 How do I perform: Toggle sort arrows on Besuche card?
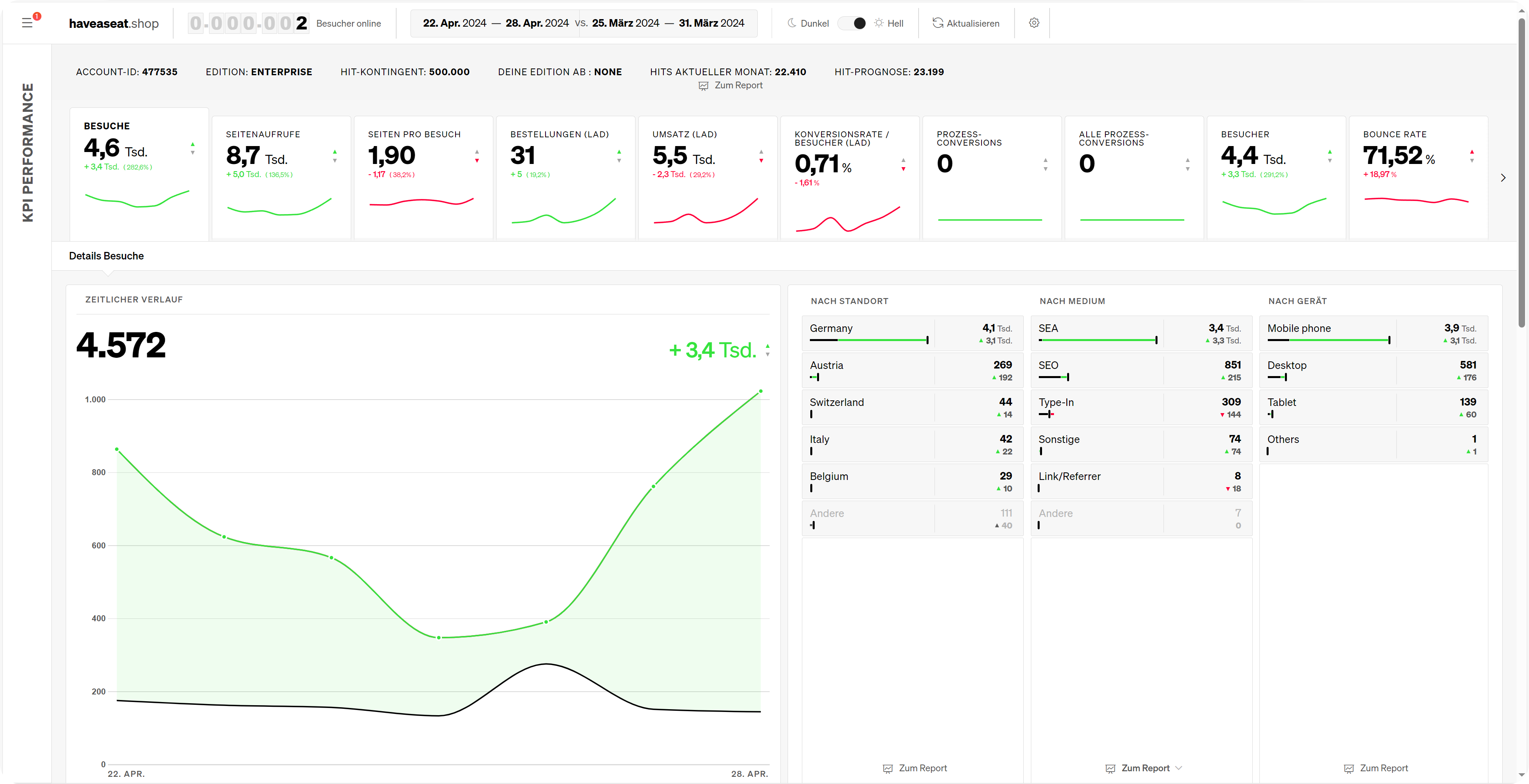192,148
